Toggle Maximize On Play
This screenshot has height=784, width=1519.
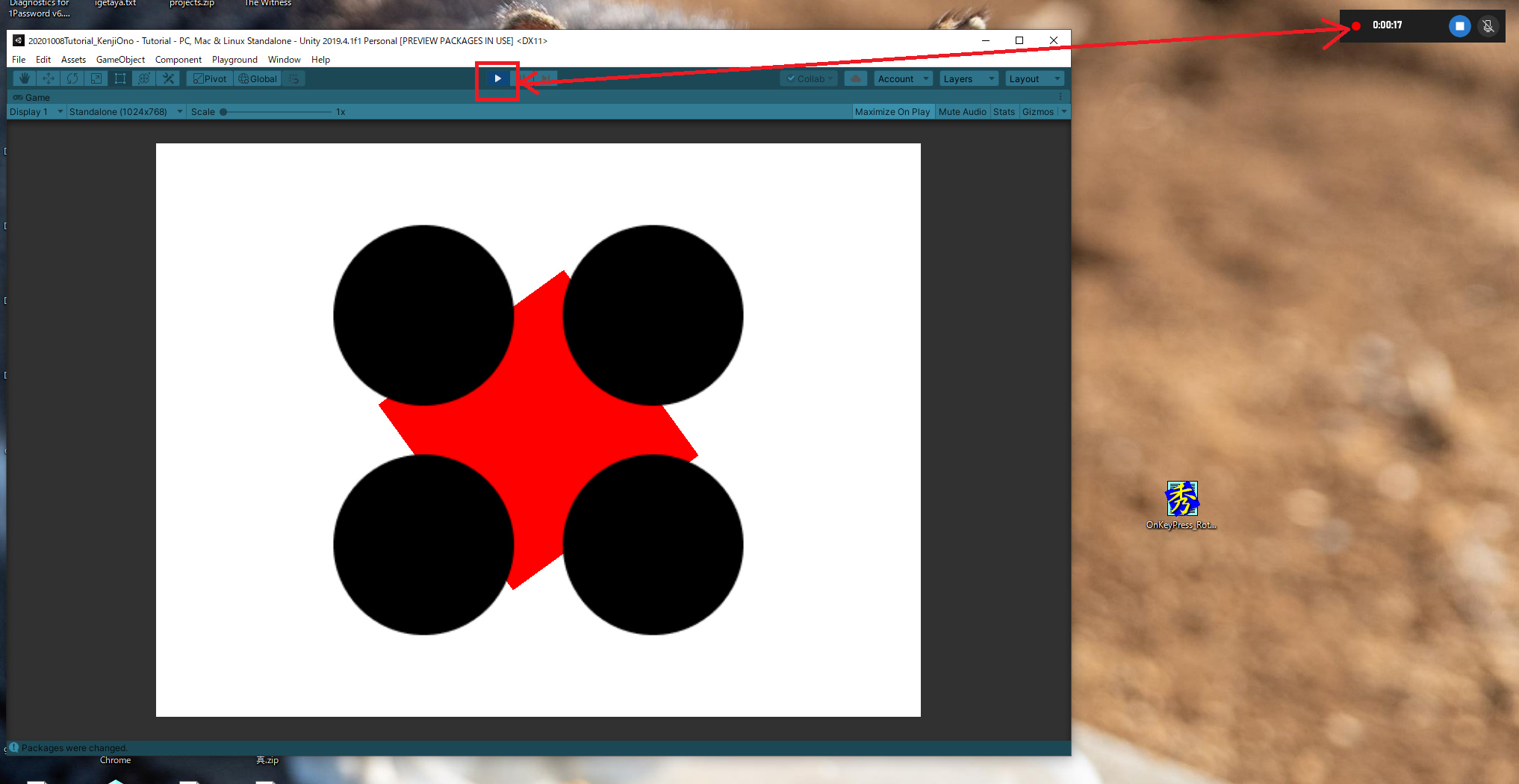pos(892,112)
